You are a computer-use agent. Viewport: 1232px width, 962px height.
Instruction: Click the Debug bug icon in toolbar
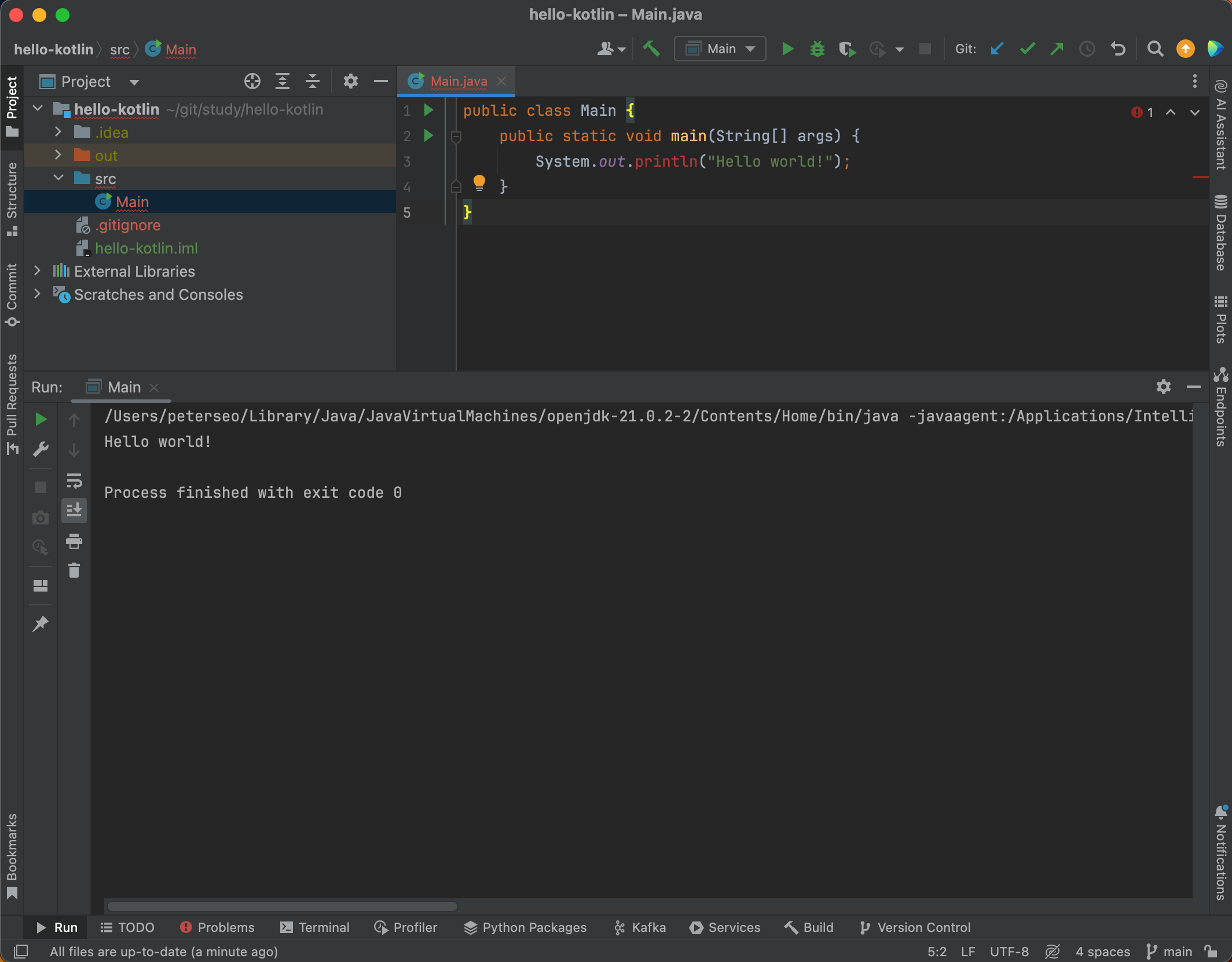tap(817, 49)
